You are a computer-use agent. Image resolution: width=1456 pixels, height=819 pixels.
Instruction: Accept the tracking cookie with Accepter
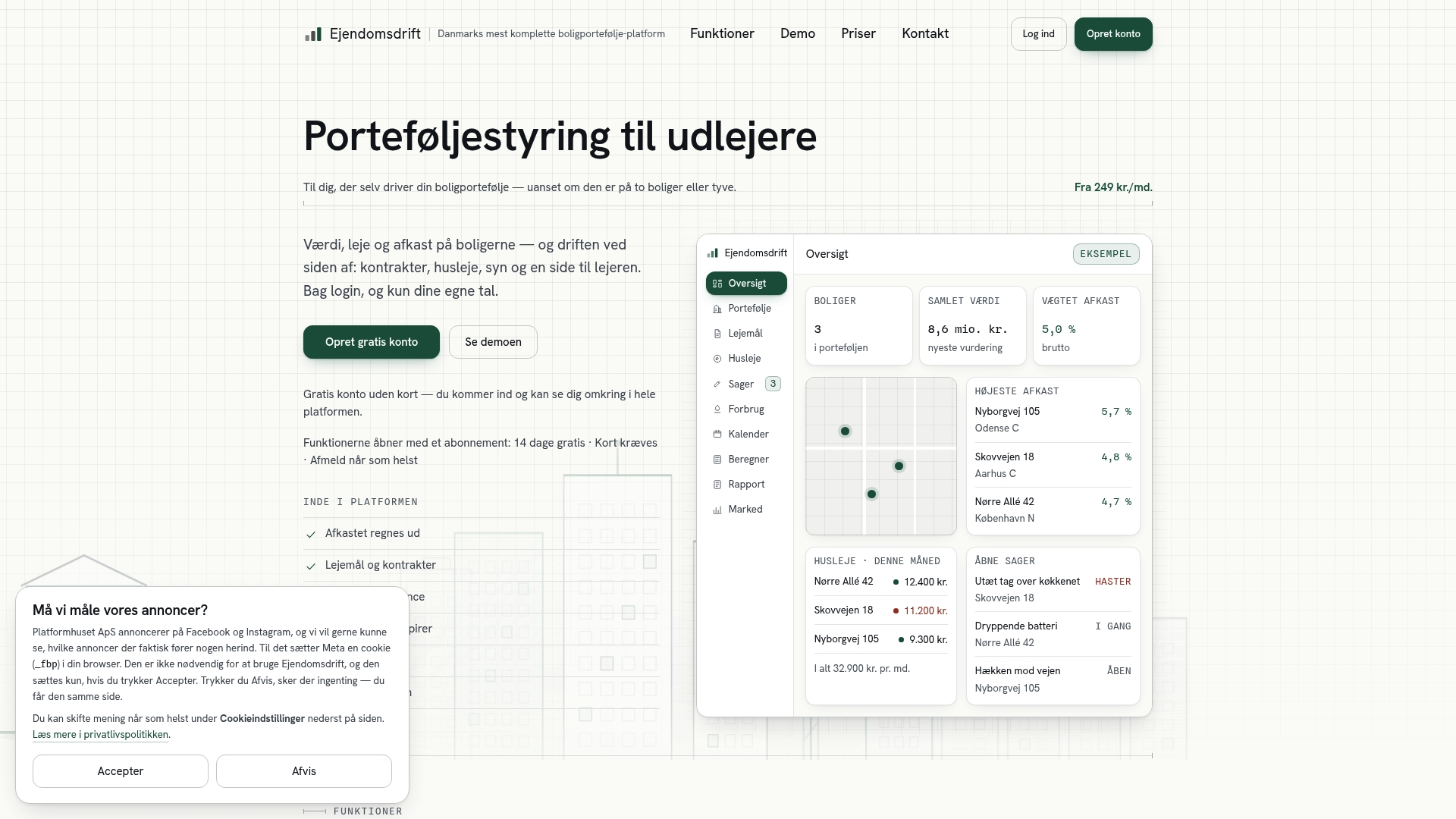(121, 771)
